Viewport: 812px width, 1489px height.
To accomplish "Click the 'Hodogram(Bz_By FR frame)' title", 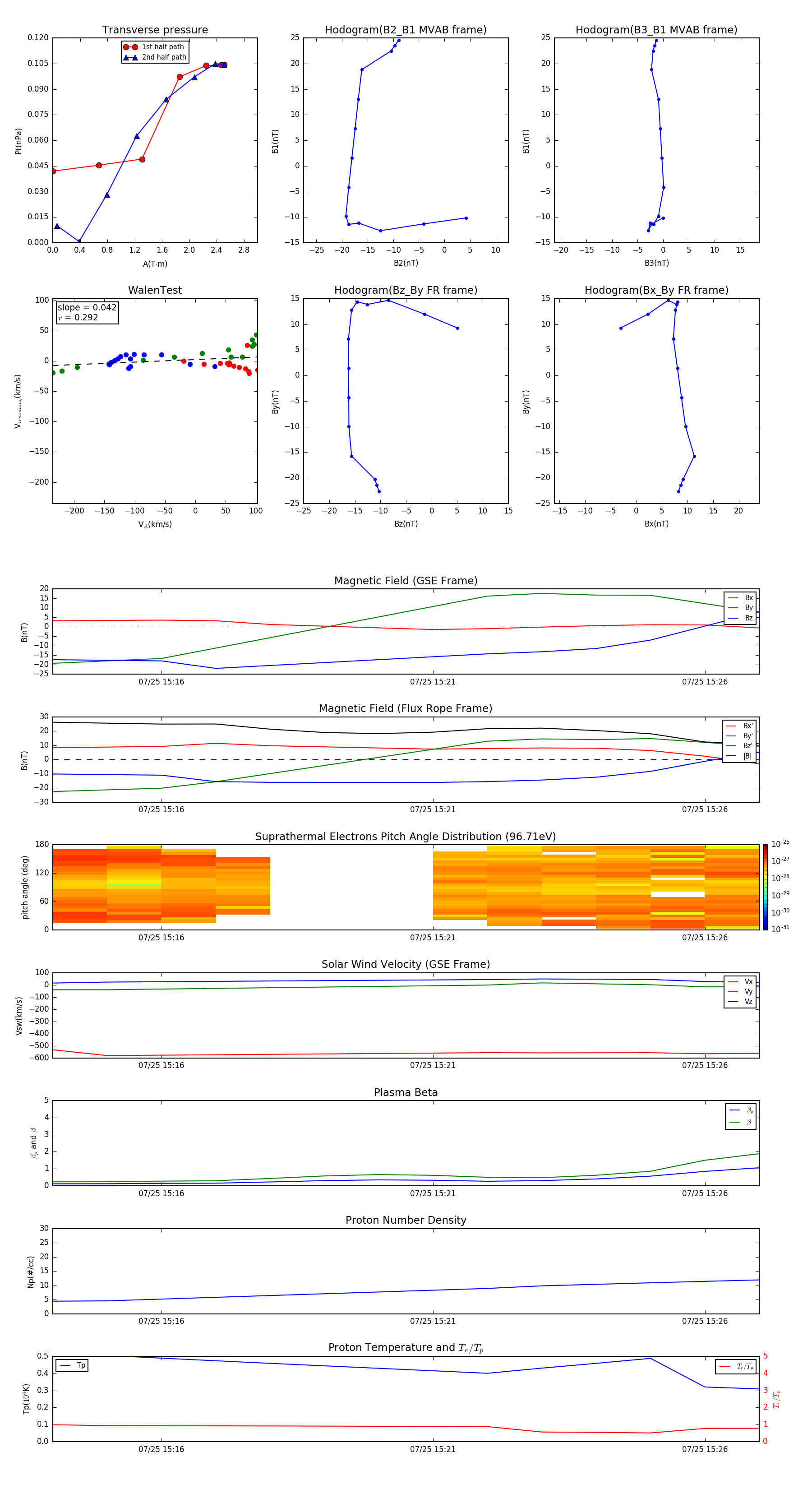I will 406,290.
